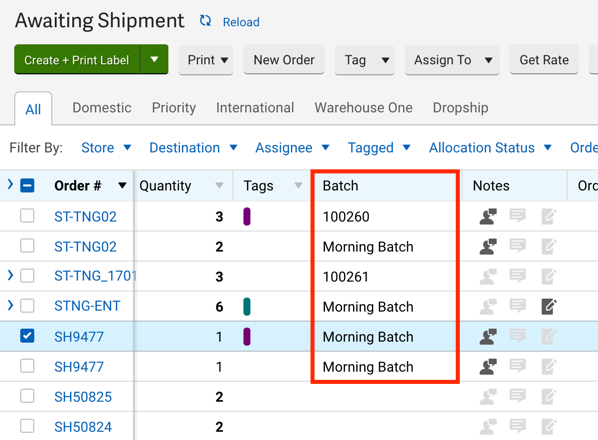Click the person notes icon on second ST-TNG02 row
This screenshot has width=598, height=440.
click(x=488, y=247)
